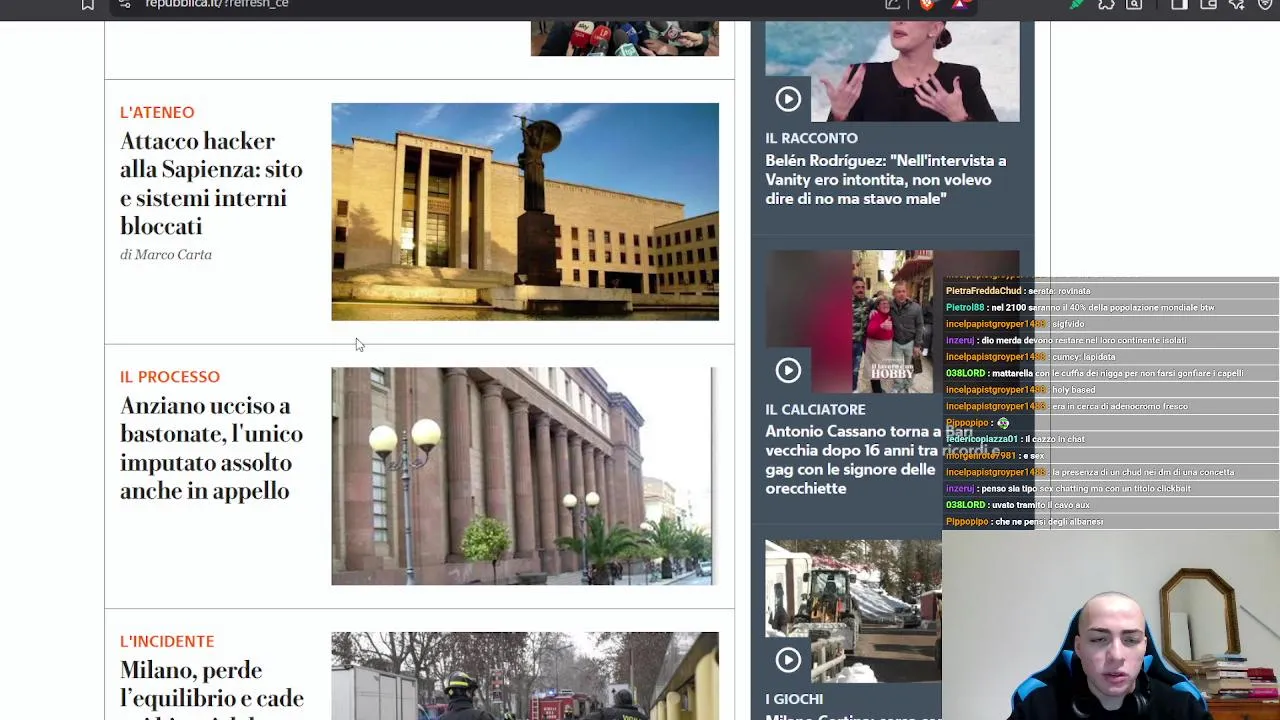Image resolution: width=1280 pixels, height=720 pixels.
Task: Open the Brave Wallet icon
Action: click(x=1208, y=4)
